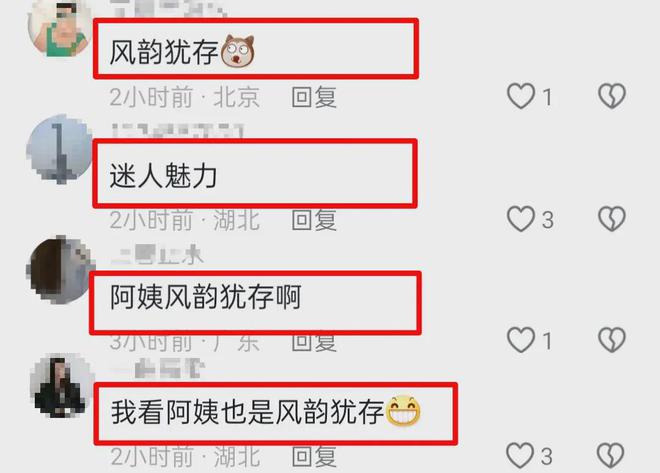Tap 回复 under 阿姨风韵犹存啊 comment
Image resolution: width=660 pixels, height=473 pixels.
click(x=314, y=342)
